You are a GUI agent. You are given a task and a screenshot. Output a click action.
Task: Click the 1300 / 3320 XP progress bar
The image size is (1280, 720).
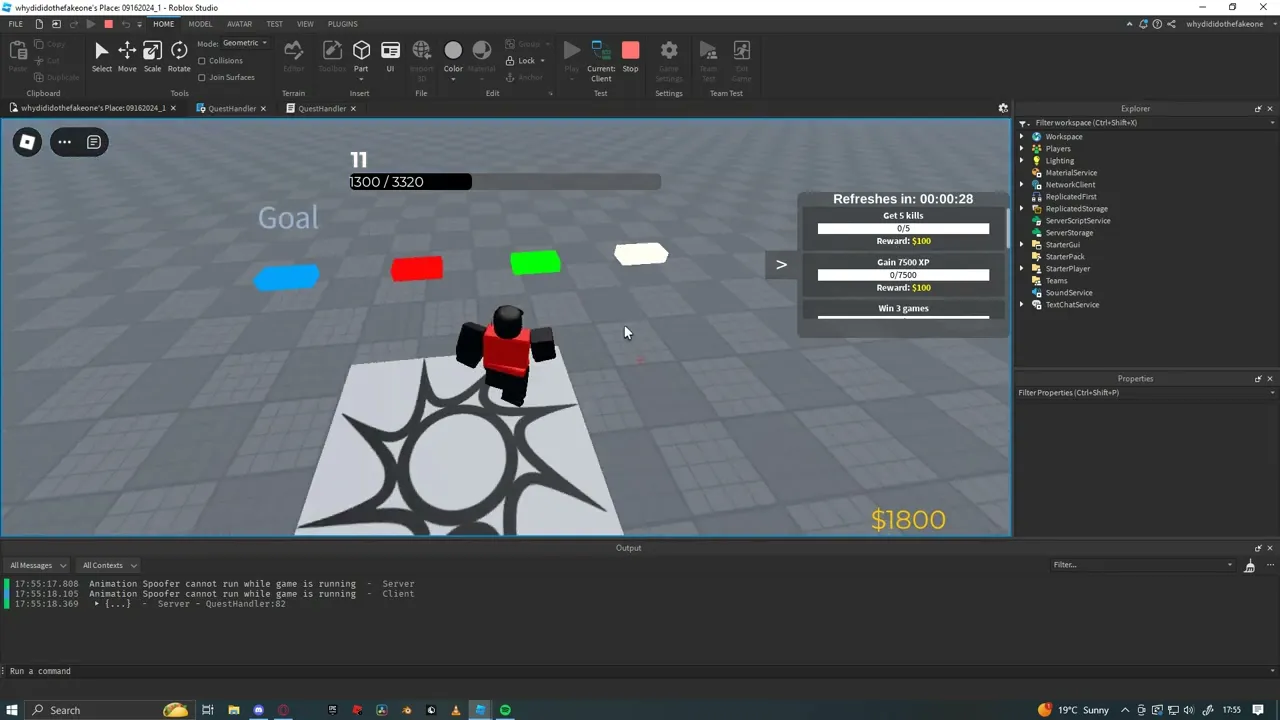point(505,182)
